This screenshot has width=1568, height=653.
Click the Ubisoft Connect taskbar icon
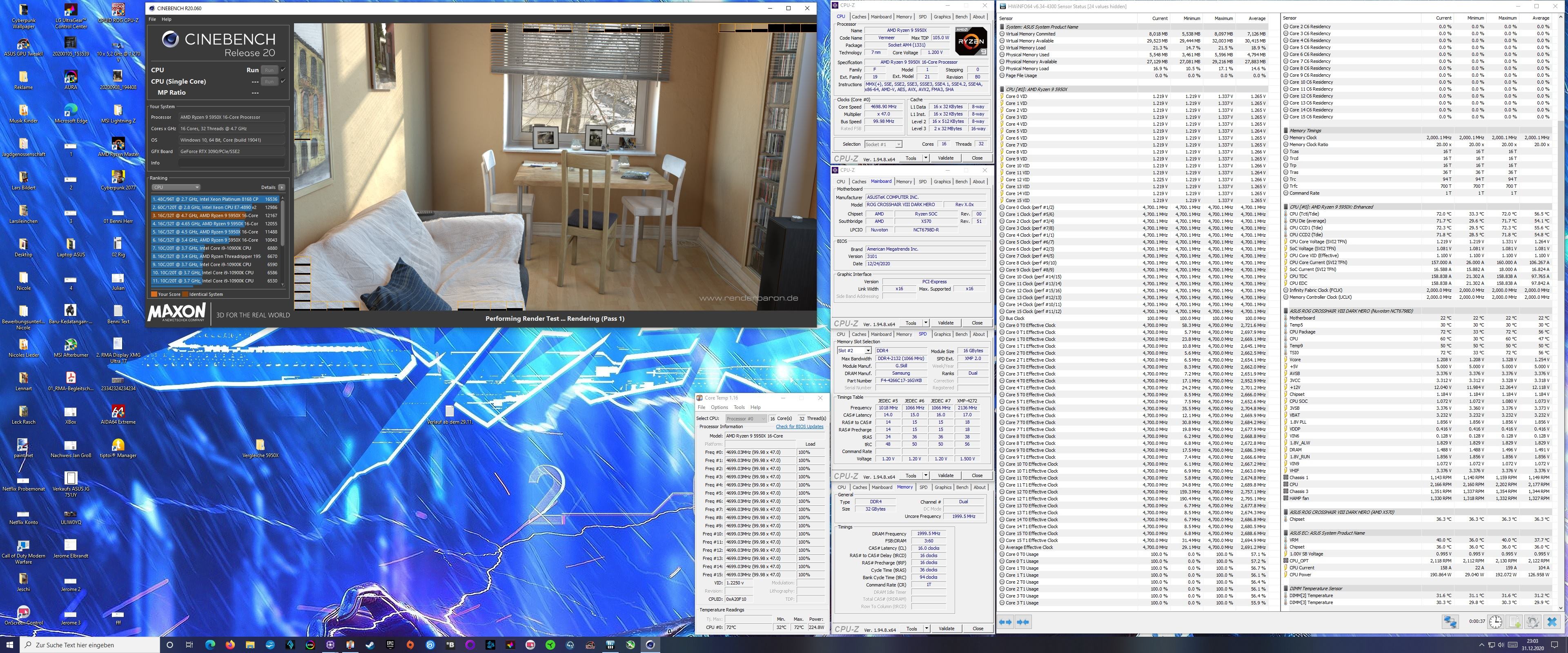pyautogui.click(x=430, y=644)
